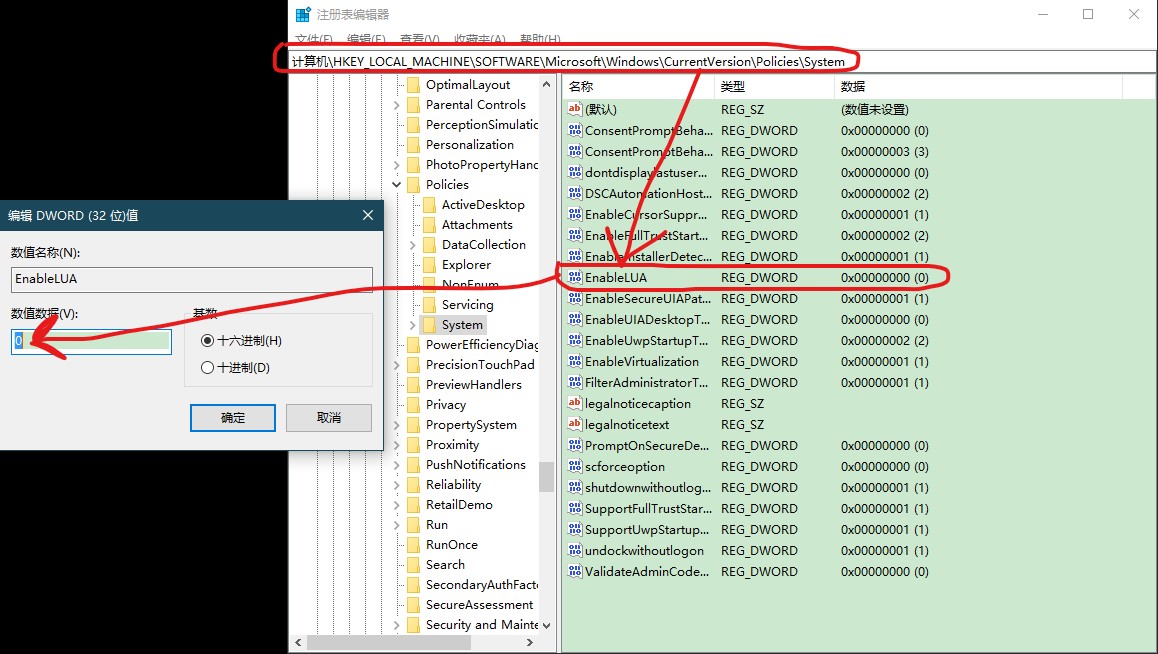This screenshot has width=1158, height=654.
Task: Click the ActiveDesktop folder icon
Action: click(x=429, y=204)
